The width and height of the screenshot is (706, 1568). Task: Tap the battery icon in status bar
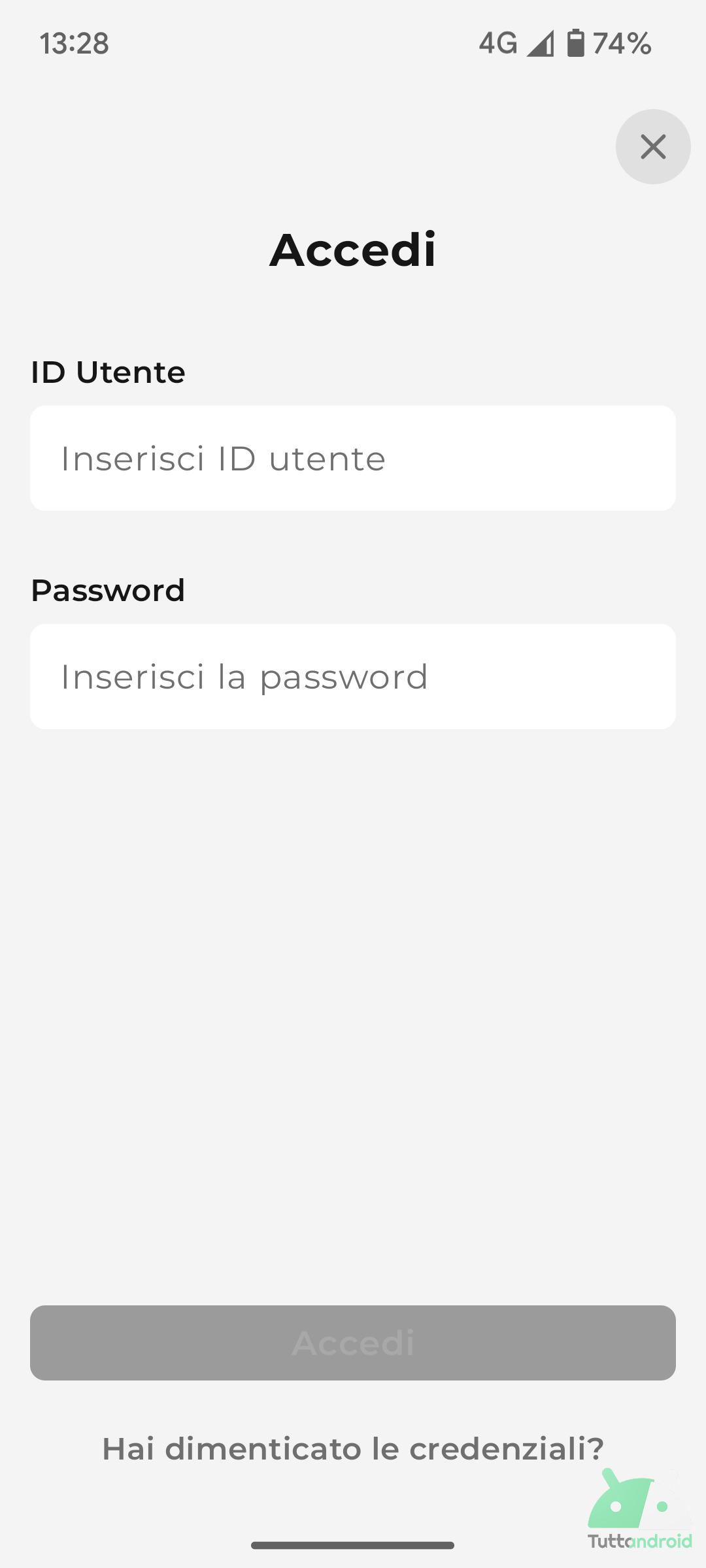pyautogui.click(x=575, y=43)
